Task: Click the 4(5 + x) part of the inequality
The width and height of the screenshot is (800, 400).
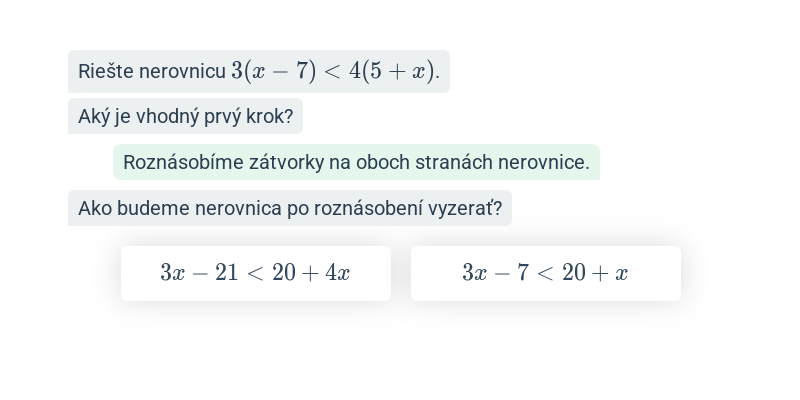Action: tap(394, 71)
